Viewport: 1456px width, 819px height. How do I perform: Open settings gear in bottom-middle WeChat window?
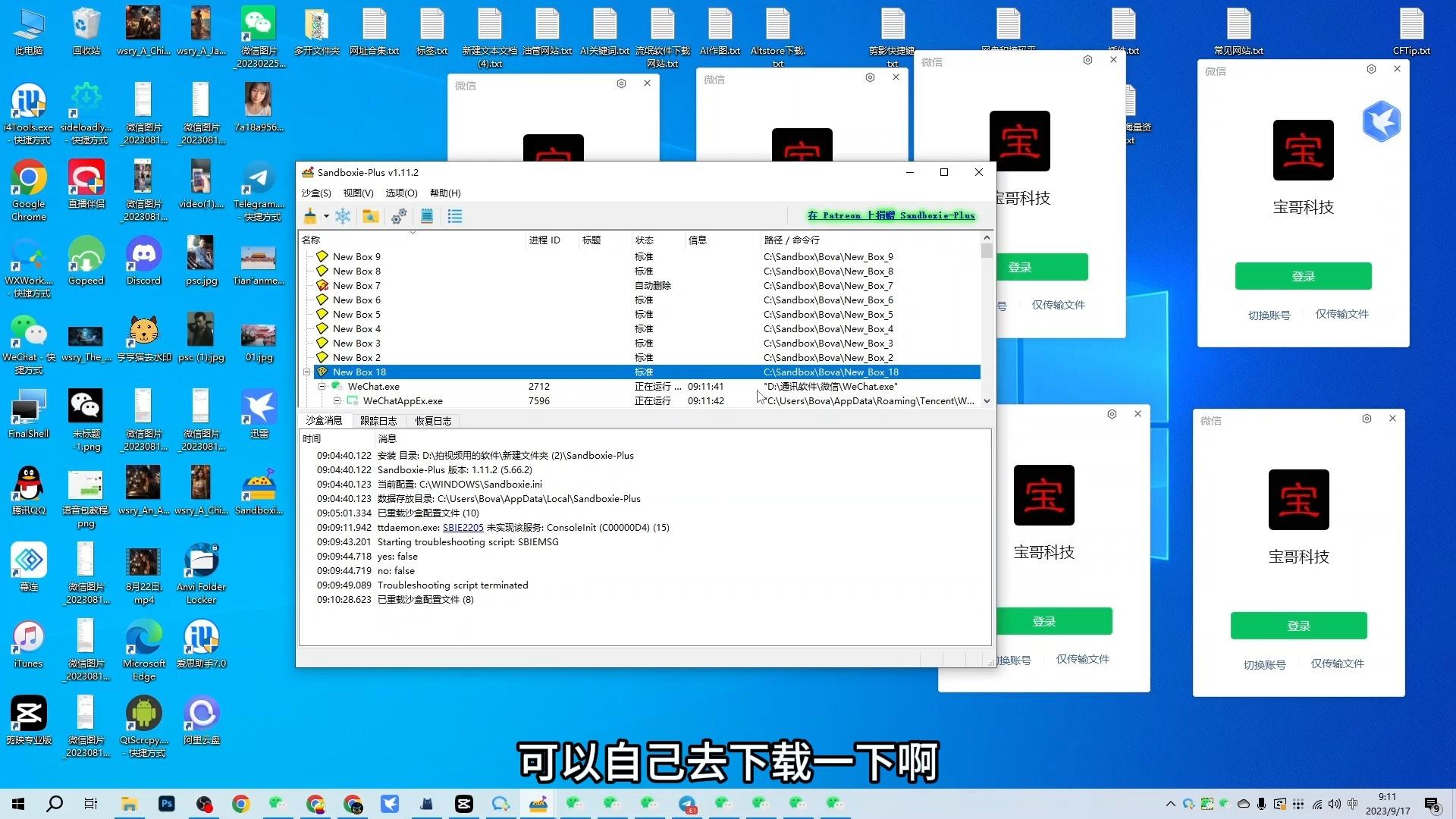click(x=1112, y=414)
